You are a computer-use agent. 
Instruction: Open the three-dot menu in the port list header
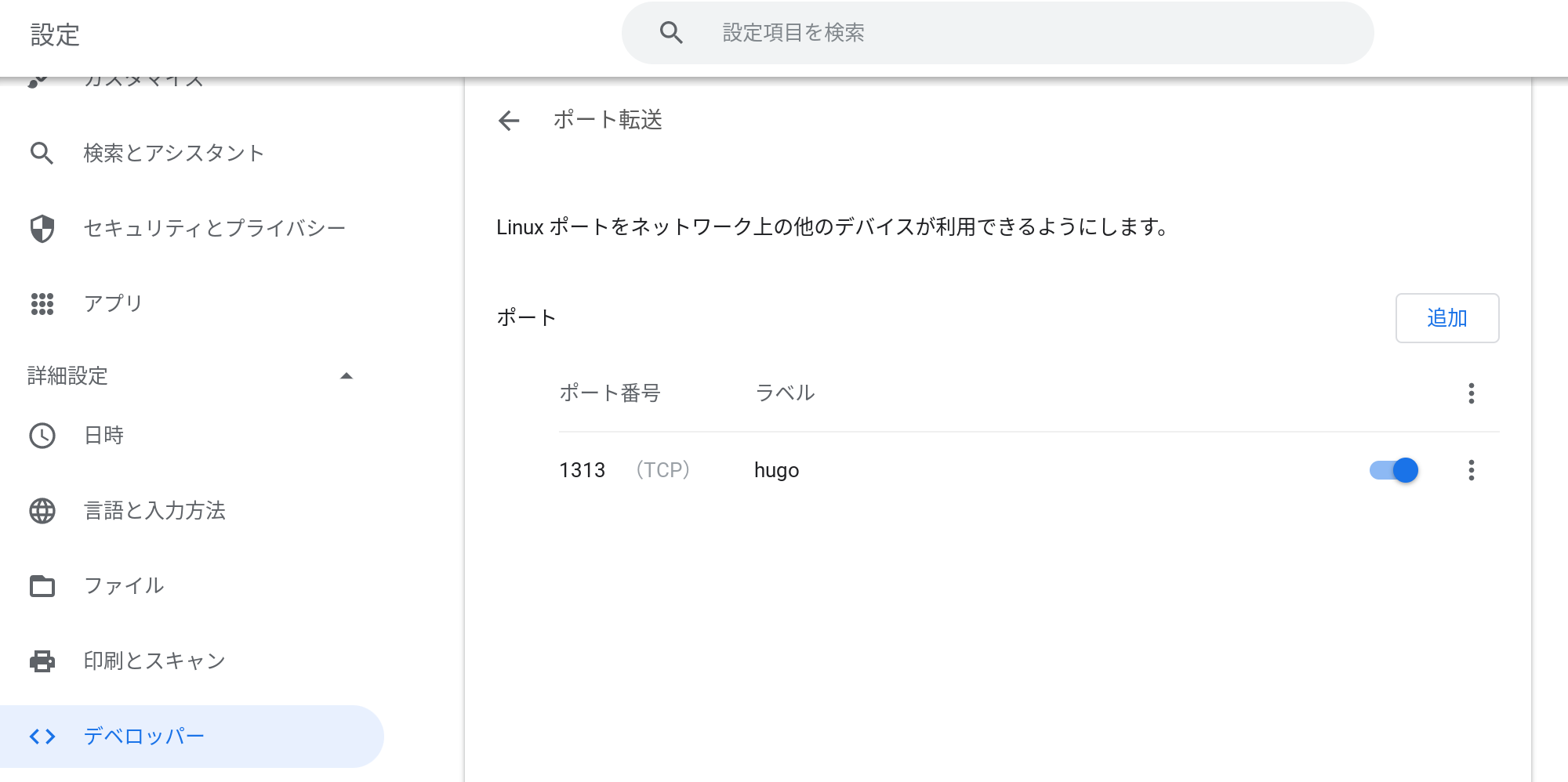[1471, 393]
